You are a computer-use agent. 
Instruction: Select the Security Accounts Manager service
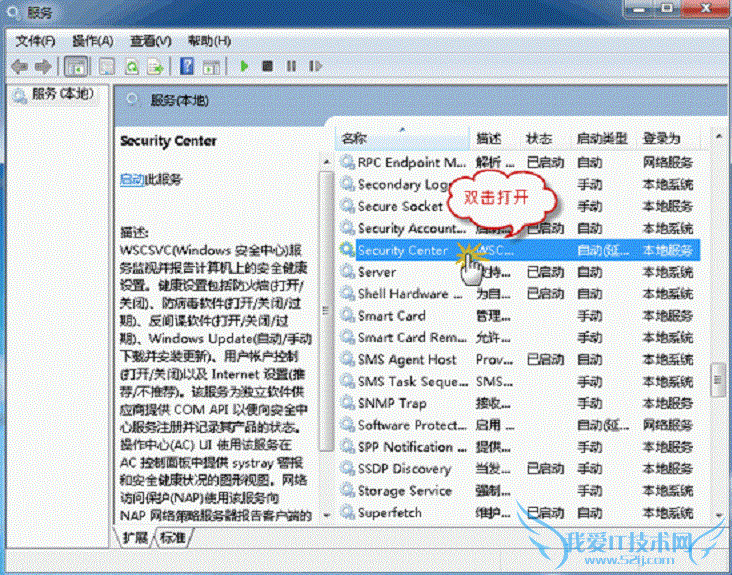411,228
